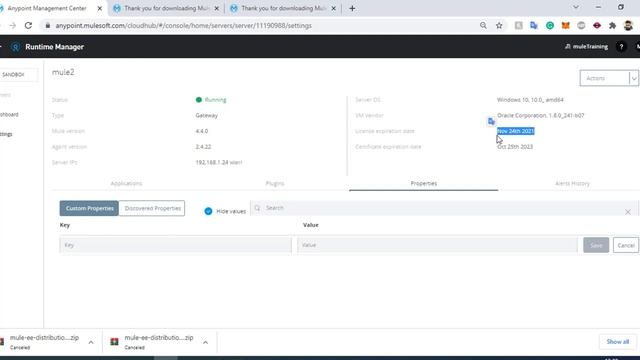The width and height of the screenshot is (640, 360).
Task: Click the SANDBOX environment button
Action: click(18, 75)
